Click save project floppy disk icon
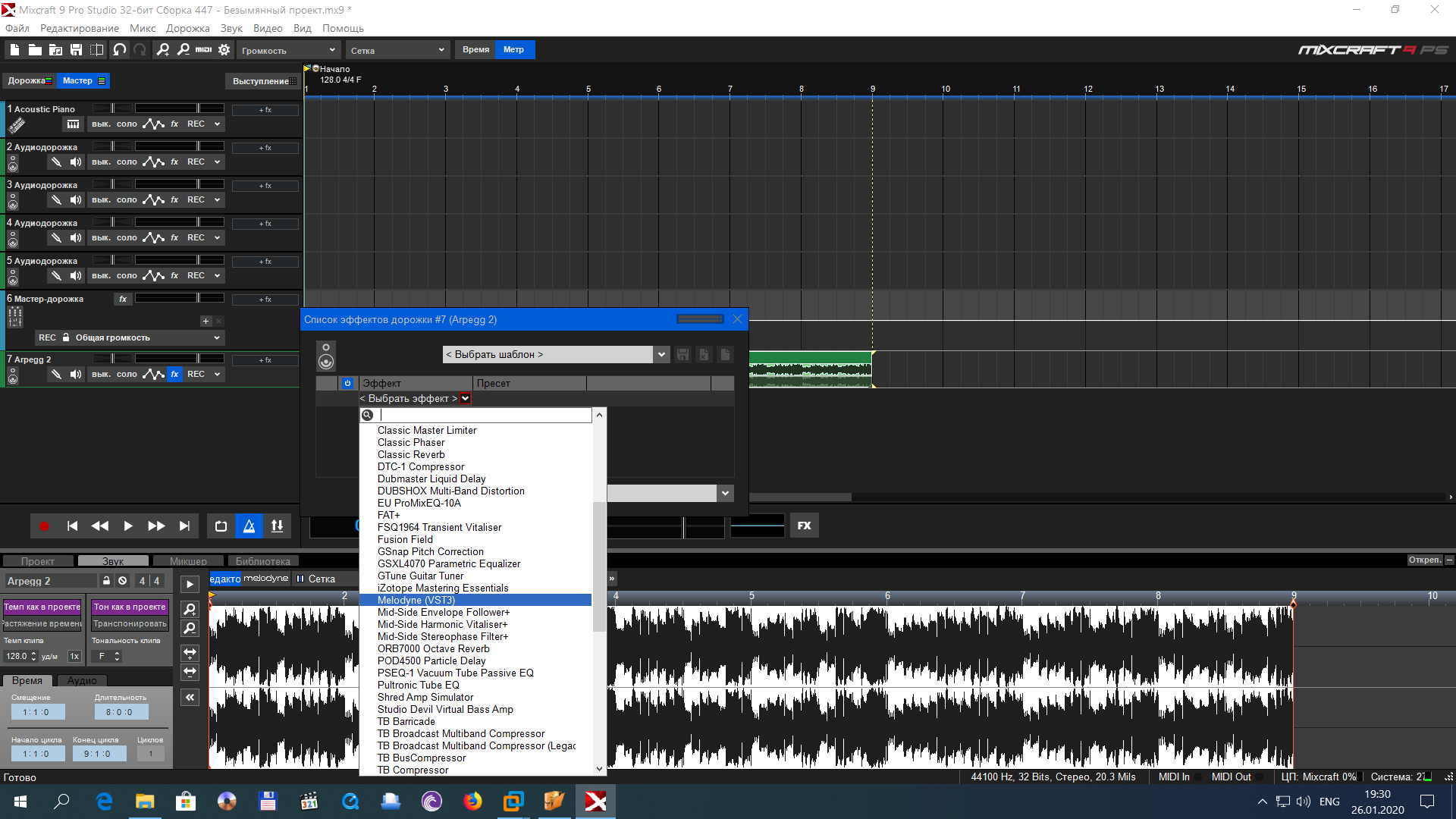Viewport: 1456px width, 819px height. point(76,50)
